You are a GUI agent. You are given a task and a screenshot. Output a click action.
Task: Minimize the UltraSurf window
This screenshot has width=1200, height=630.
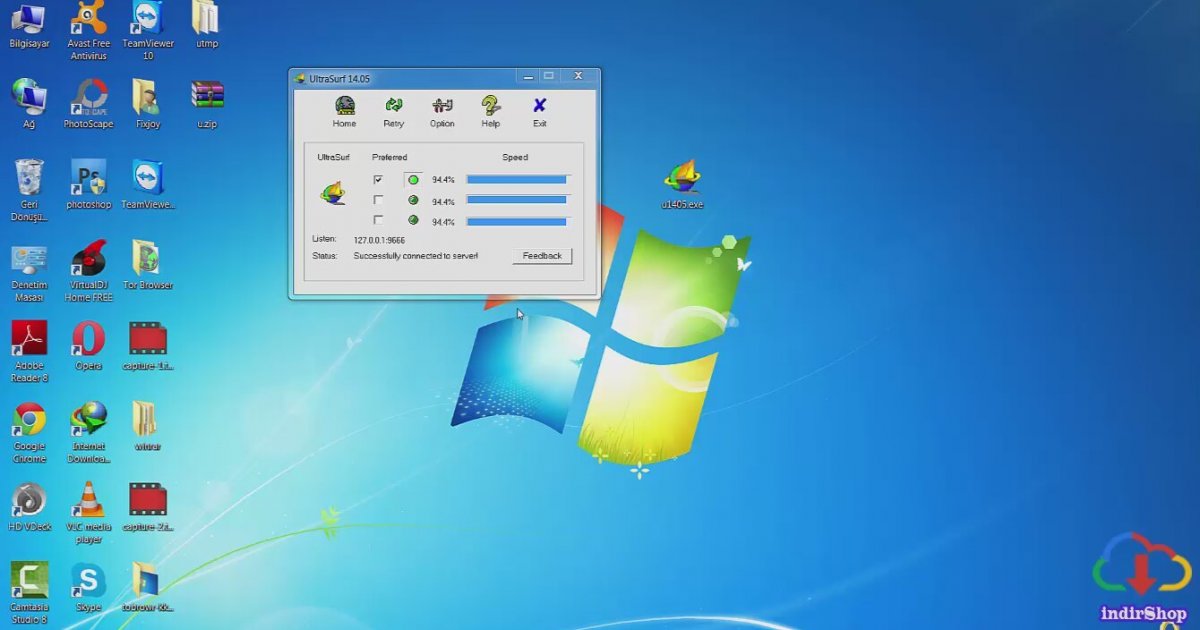(x=527, y=76)
